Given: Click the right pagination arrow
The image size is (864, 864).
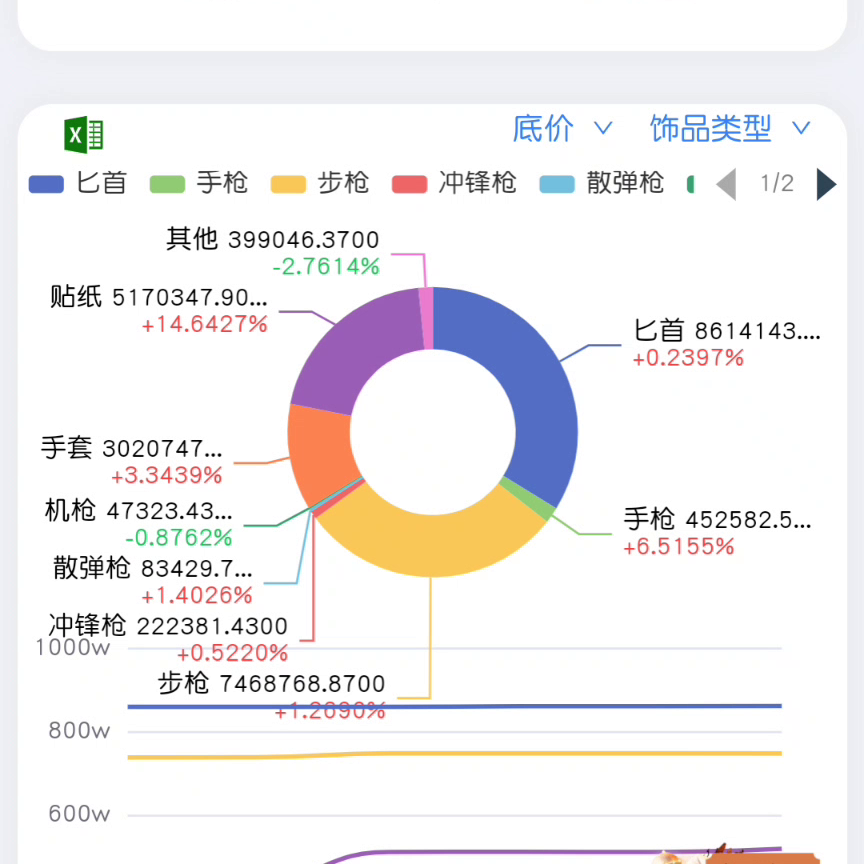Looking at the screenshot, I should 825,184.
